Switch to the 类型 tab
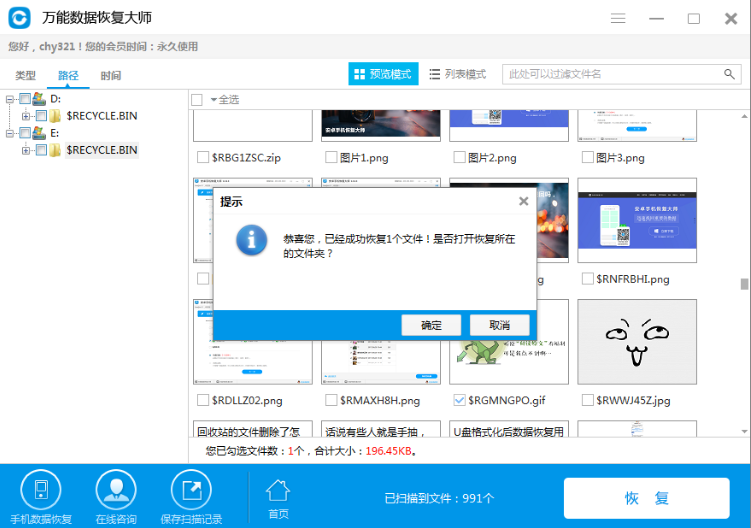 (26, 75)
